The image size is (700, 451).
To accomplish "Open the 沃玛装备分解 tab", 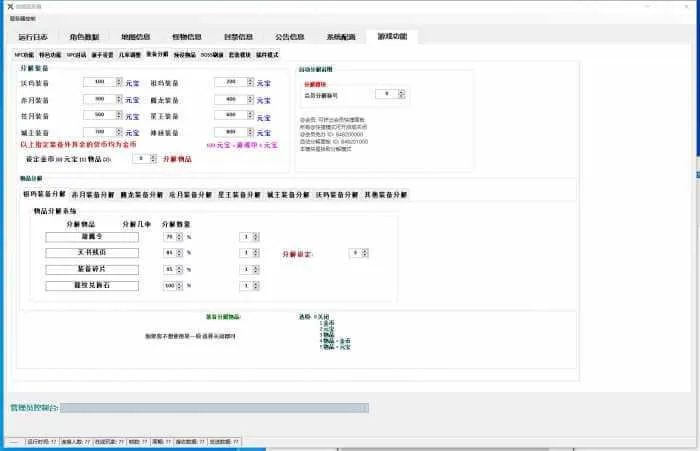I will pyautogui.click(x=337, y=195).
